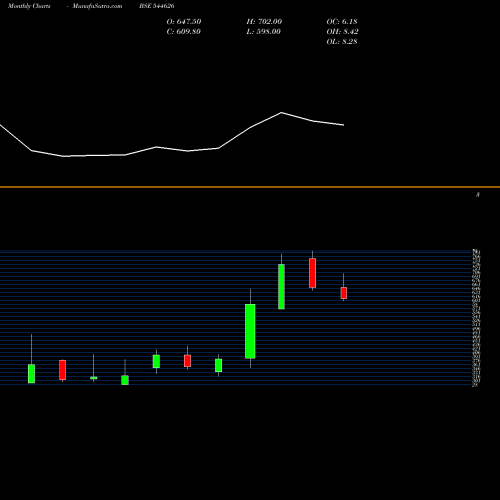
Task: Click the 'OC: 6.18' value
Action: [x=342, y=22]
